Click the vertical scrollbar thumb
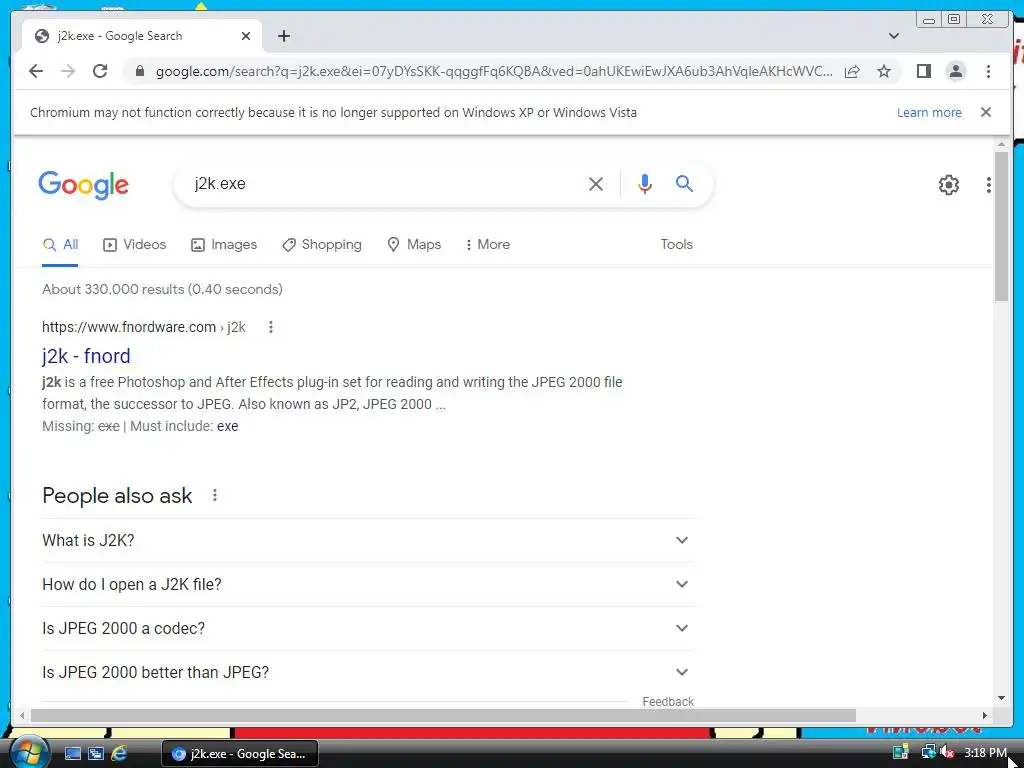The width and height of the screenshot is (1024, 768). pyautogui.click(x=1001, y=226)
